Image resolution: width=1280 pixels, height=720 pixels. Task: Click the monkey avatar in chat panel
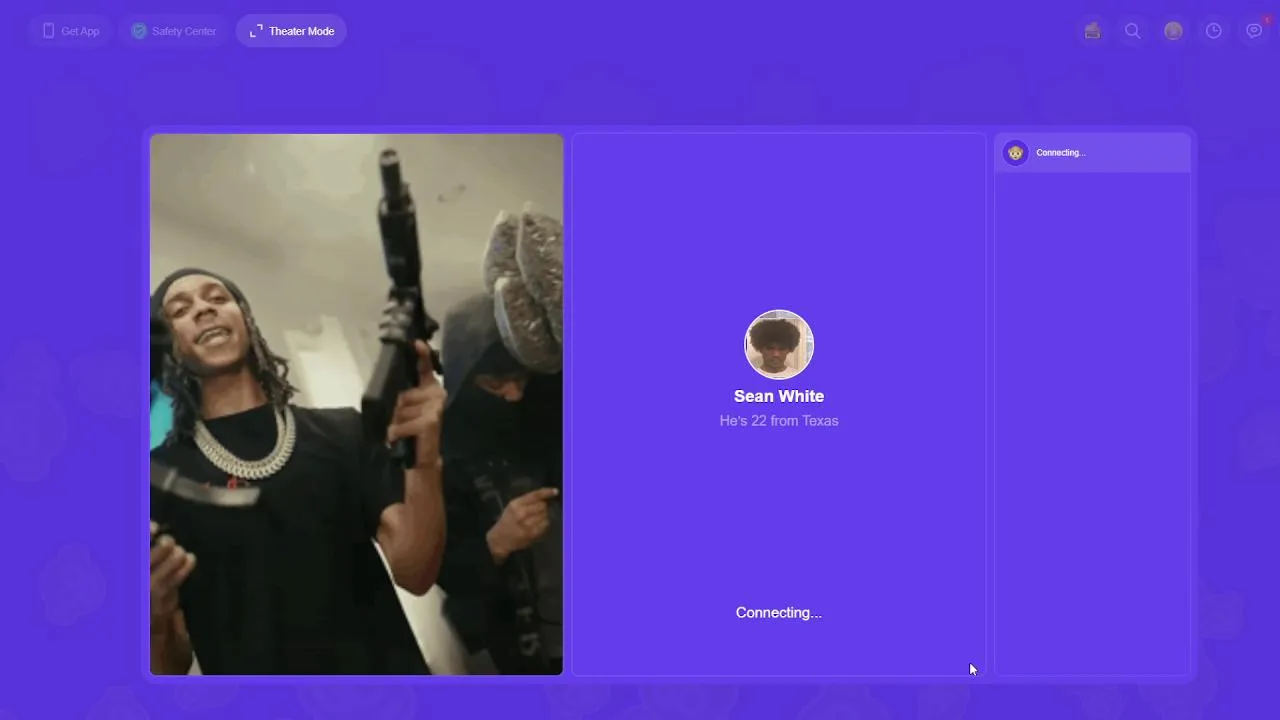pos(1015,153)
